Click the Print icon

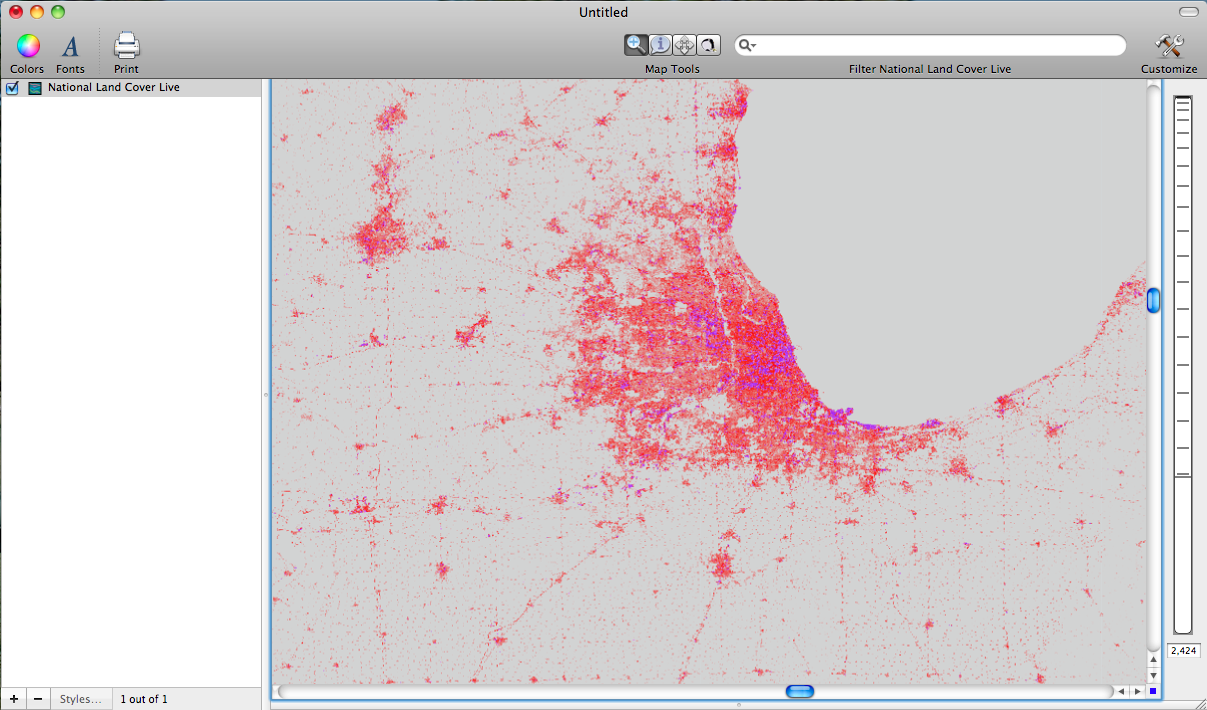pyautogui.click(x=125, y=45)
